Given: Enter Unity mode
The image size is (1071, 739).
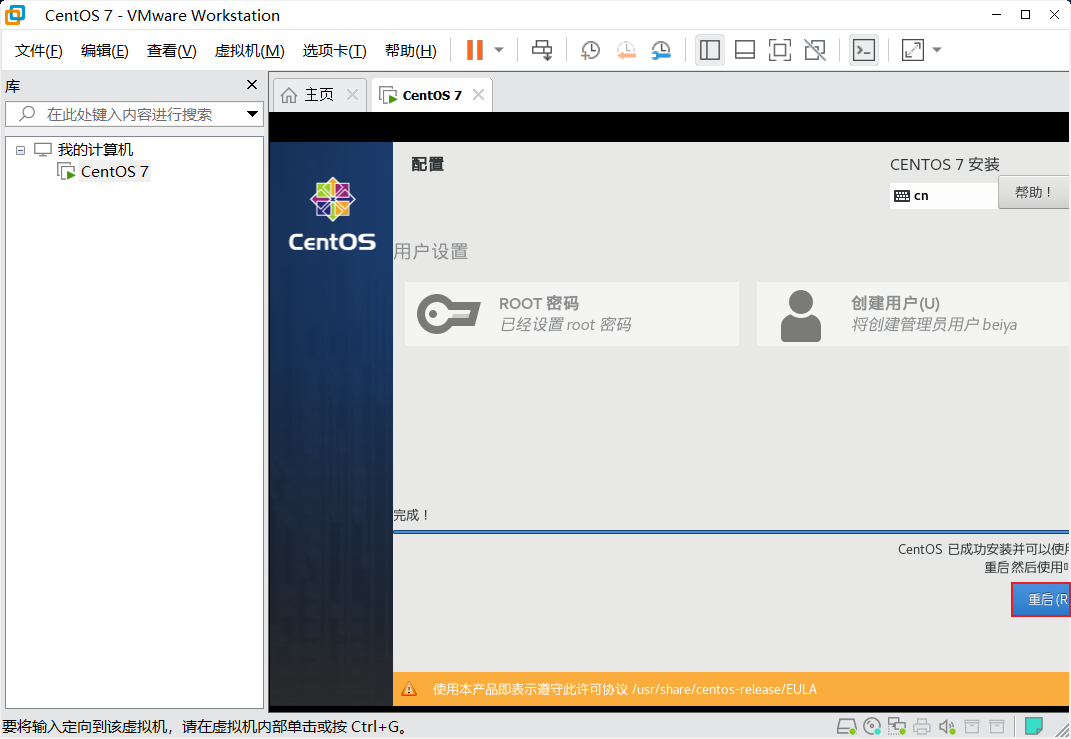Looking at the screenshot, I should pyautogui.click(x=815, y=50).
